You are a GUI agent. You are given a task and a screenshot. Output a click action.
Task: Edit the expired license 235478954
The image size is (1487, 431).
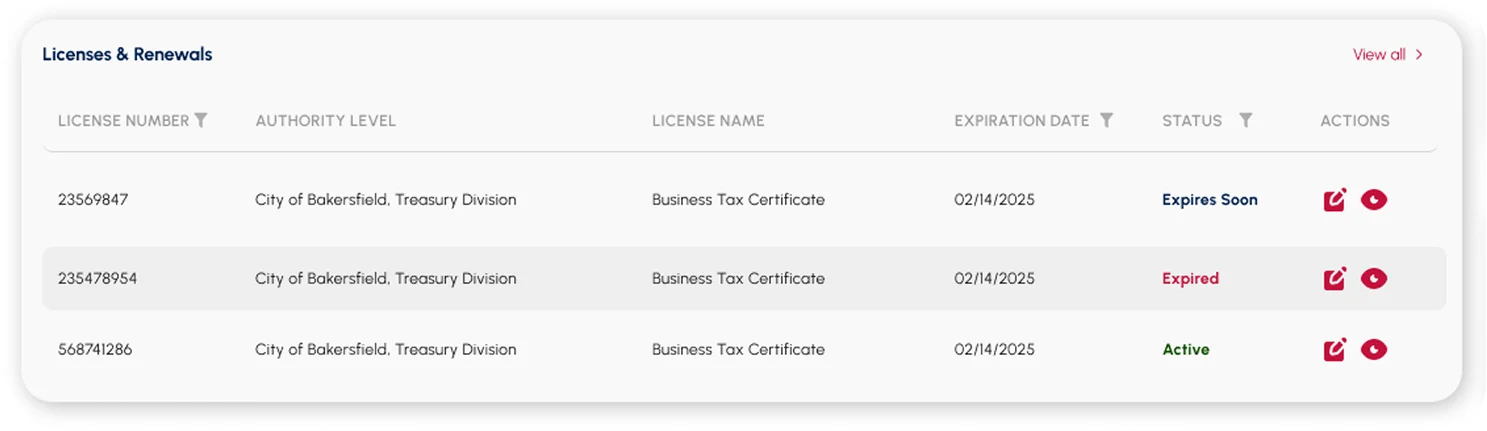[1334, 279]
